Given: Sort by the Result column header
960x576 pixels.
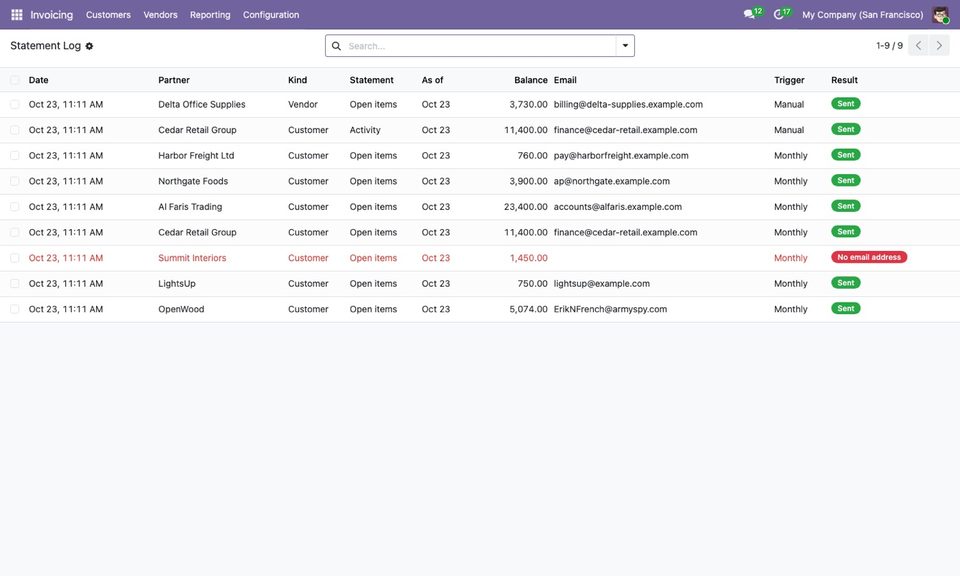Looking at the screenshot, I should tap(844, 80).
